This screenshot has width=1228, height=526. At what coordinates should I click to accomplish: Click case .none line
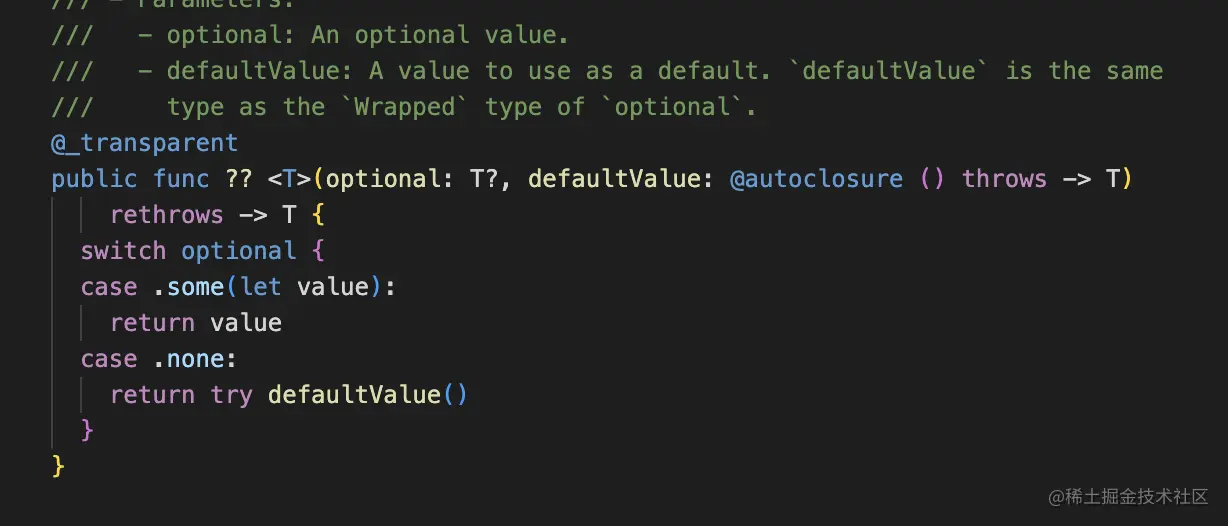click(x=159, y=359)
